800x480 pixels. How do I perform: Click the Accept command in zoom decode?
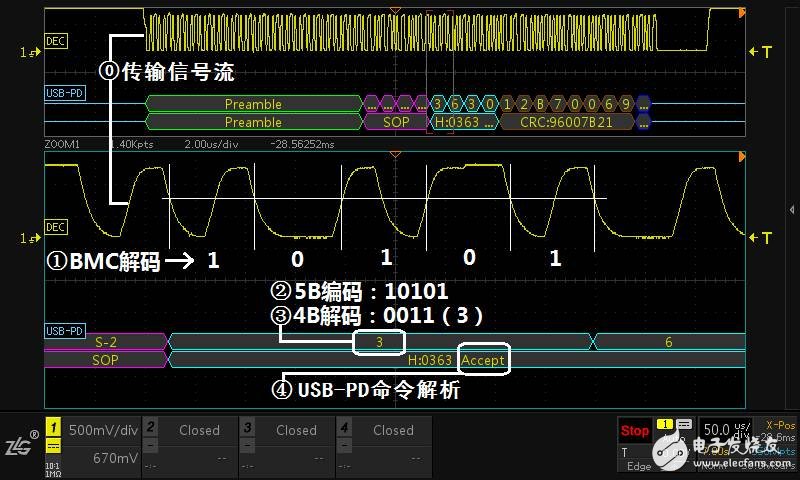[483, 360]
